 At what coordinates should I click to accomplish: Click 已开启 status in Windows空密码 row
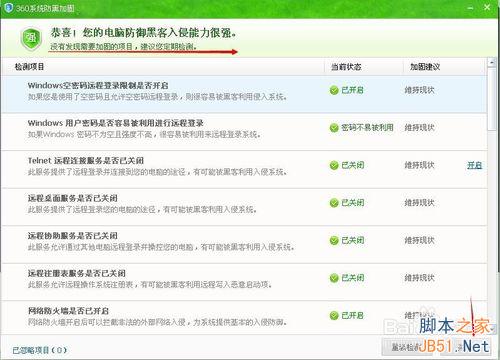coord(352,90)
